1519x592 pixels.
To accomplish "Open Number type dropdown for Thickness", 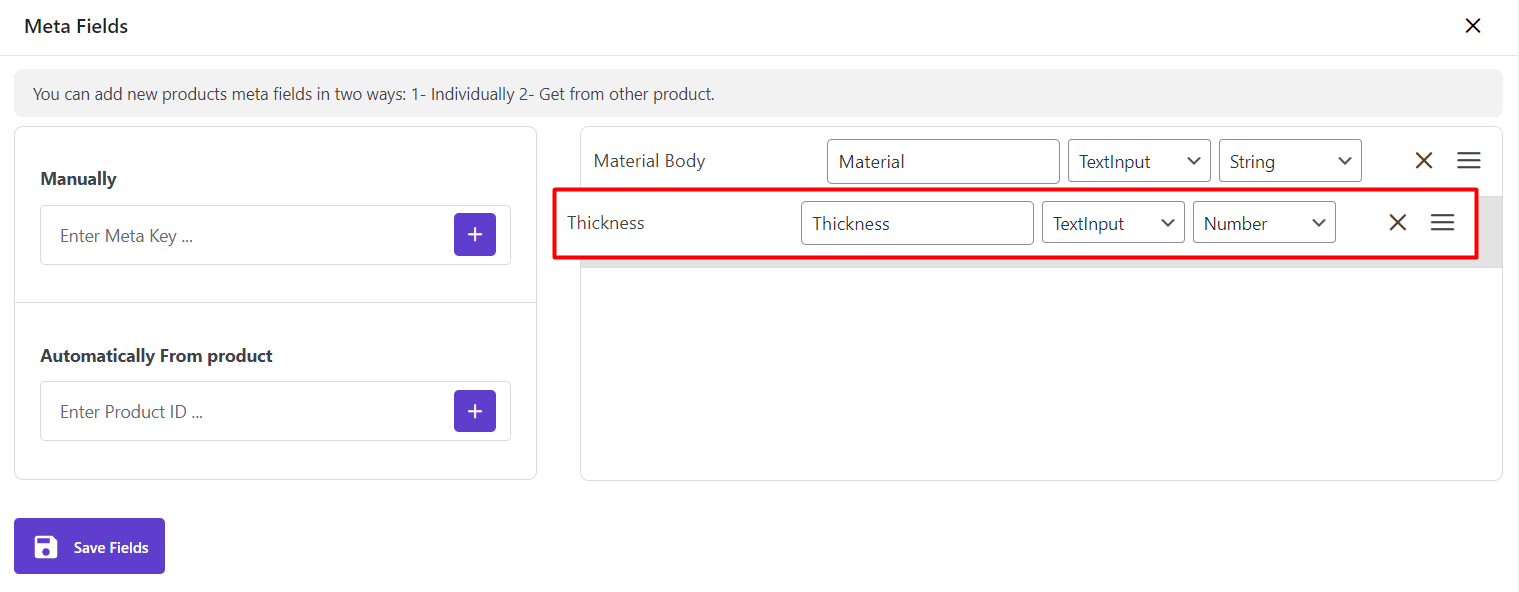I will (x=1264, y=223).
